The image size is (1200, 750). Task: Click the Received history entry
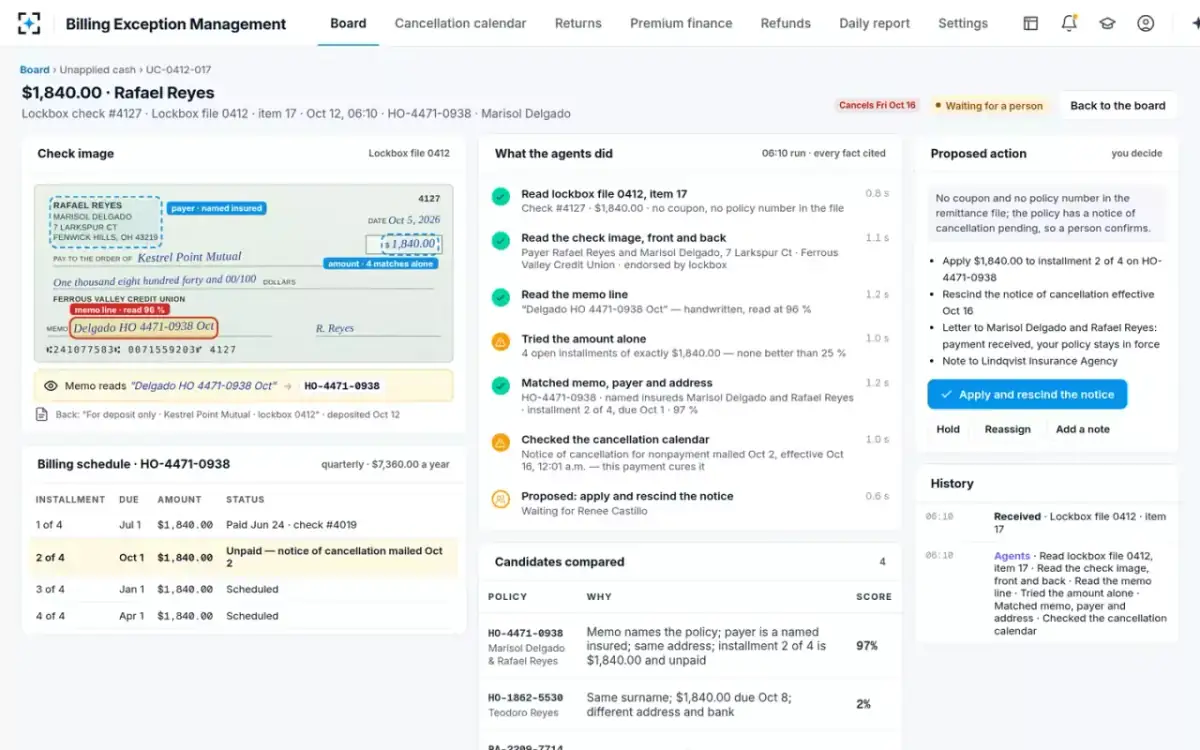1048,523
